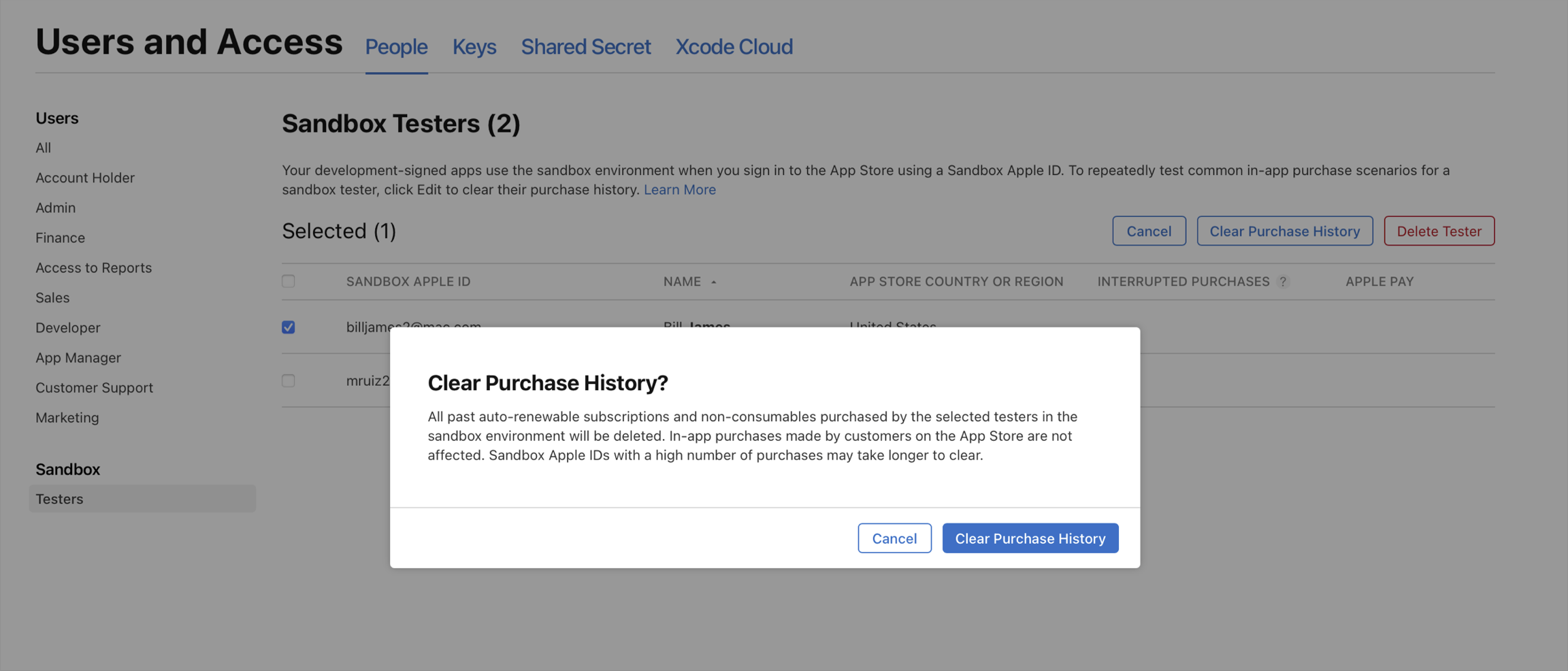The width and height of the screenshot is (1568, 671).
Task: Check the mruiz2 tester checkbox
Action: [289, 380]
